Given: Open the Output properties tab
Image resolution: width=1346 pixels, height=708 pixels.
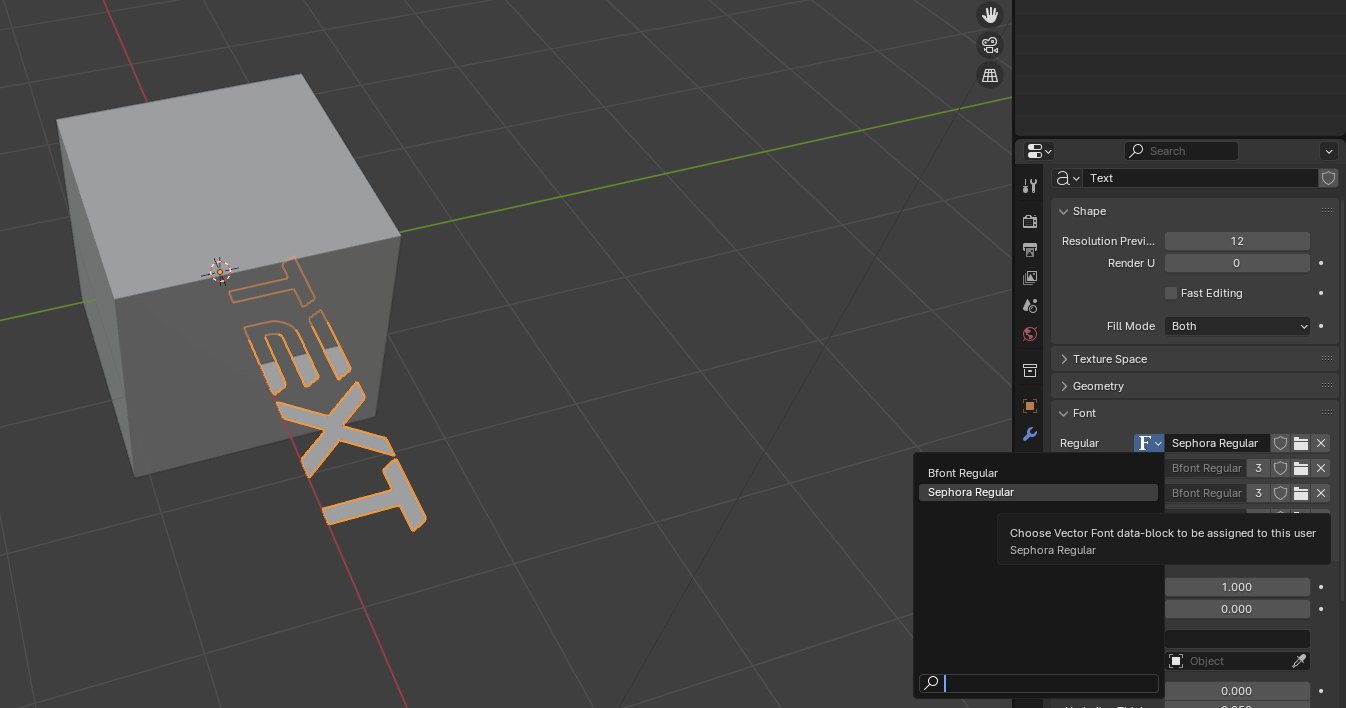Looking at the screenshot, I should 1030,249.
